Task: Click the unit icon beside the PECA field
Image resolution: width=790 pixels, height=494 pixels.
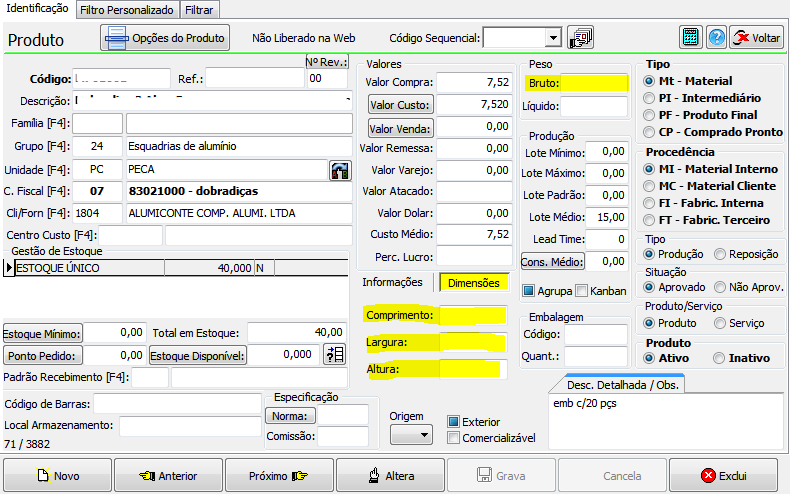Action: click(x=340, y=170)
